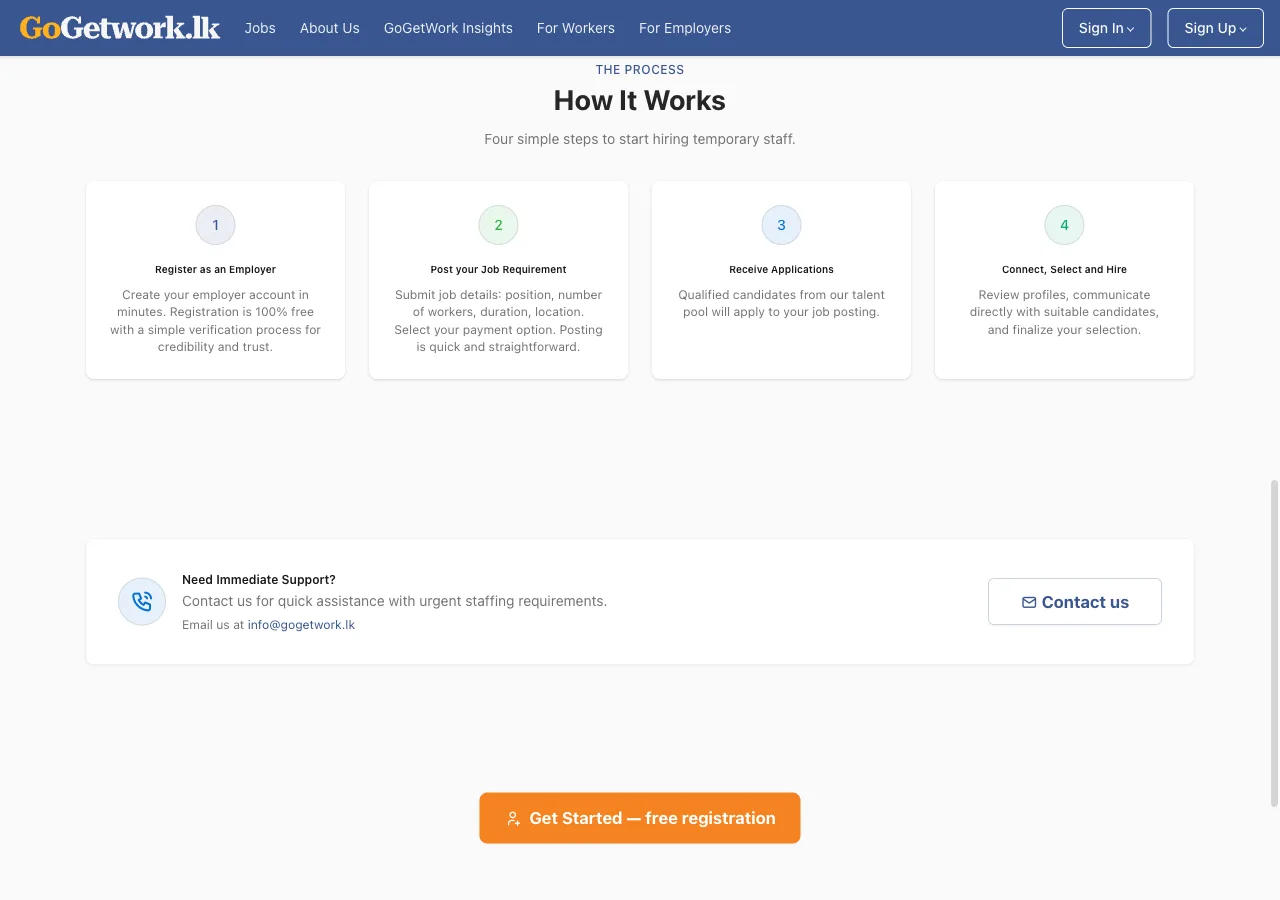Viewport: 1280px width, 900px height.
Task: Click the step 2 number badge
Action: coord(498,225)
